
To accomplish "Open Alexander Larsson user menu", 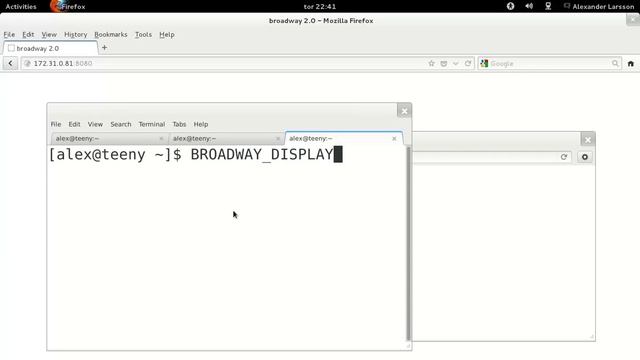I will [599, 7].
